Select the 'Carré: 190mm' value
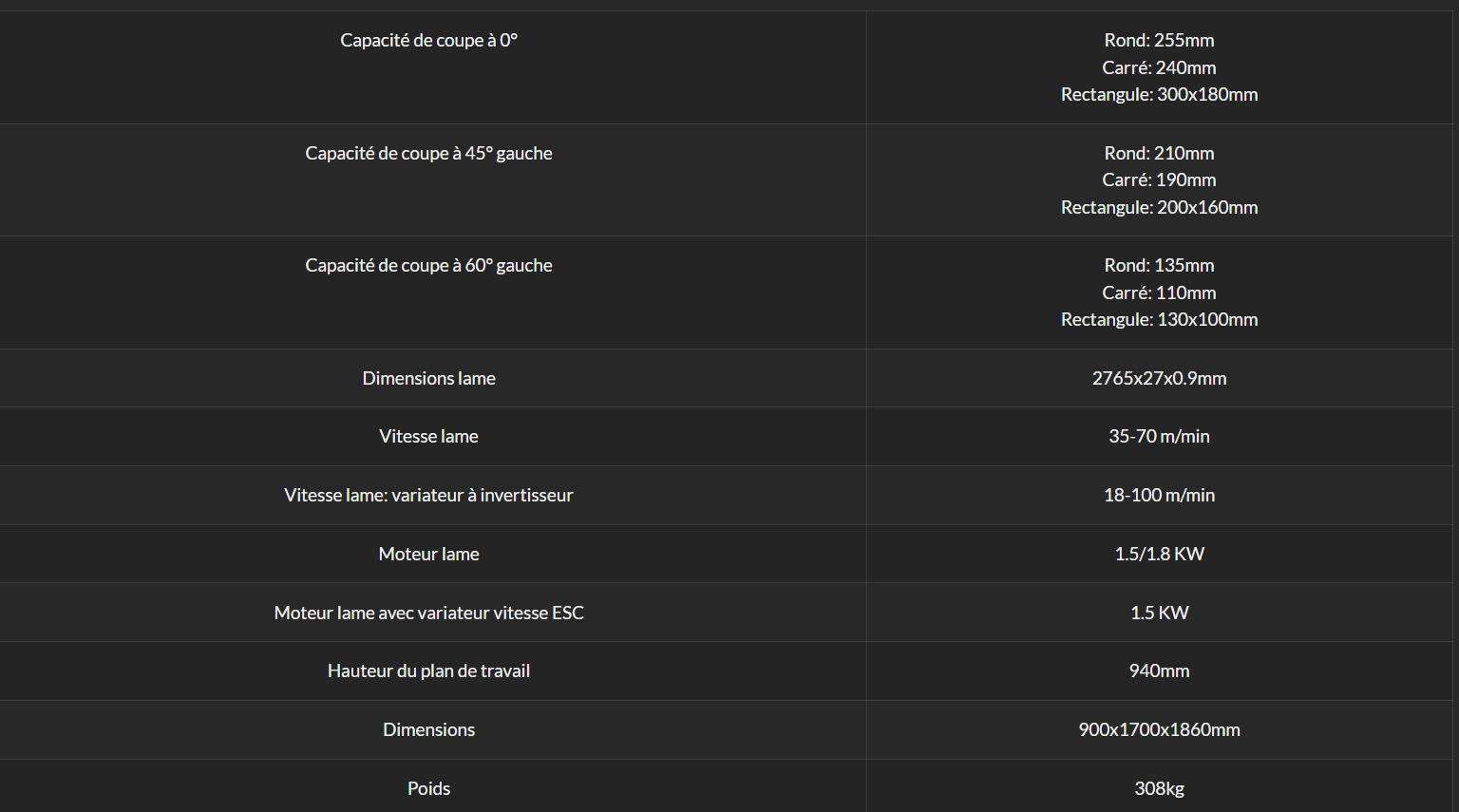This screenshot has height=812, width=1459. click(x=1159, y=180)
